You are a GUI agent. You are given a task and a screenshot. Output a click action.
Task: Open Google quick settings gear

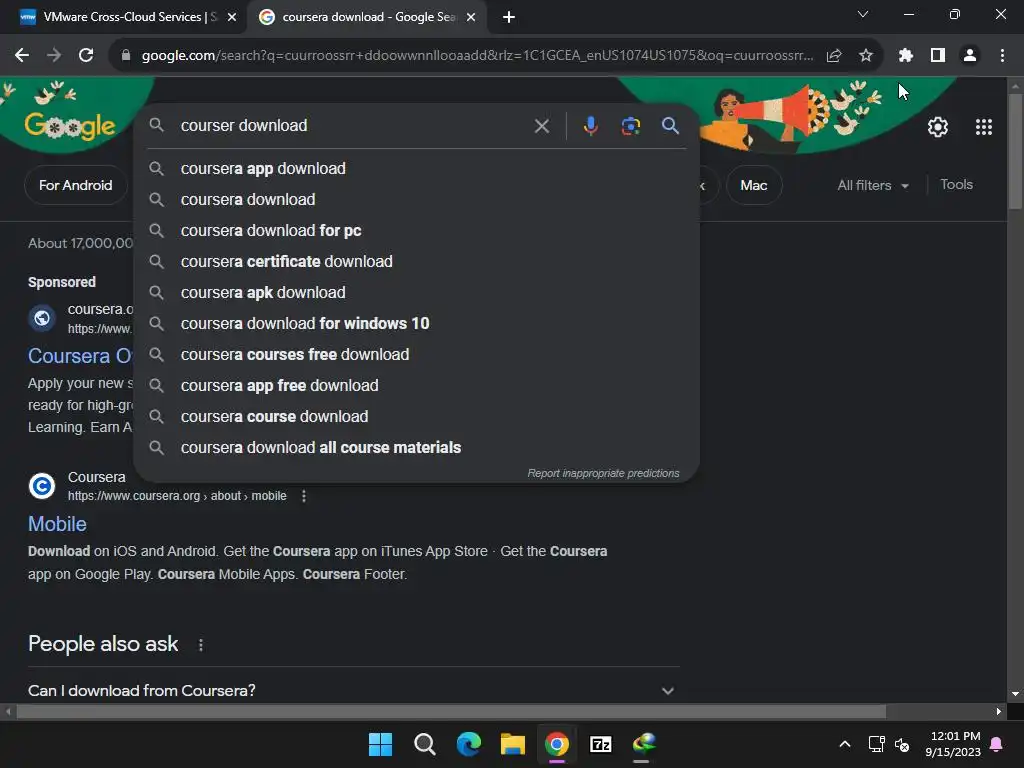click(x=938, y=127)
